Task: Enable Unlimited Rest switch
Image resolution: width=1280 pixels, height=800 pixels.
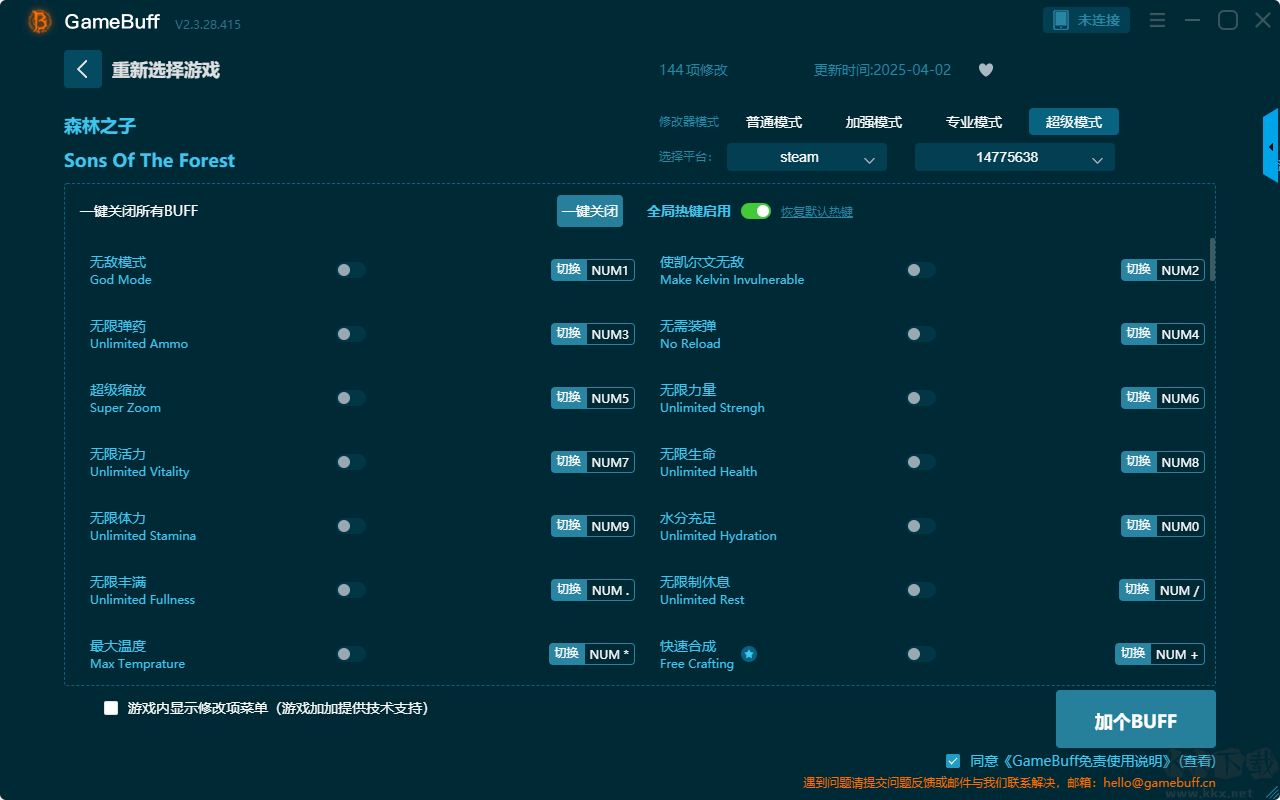Action: (921, 590)
